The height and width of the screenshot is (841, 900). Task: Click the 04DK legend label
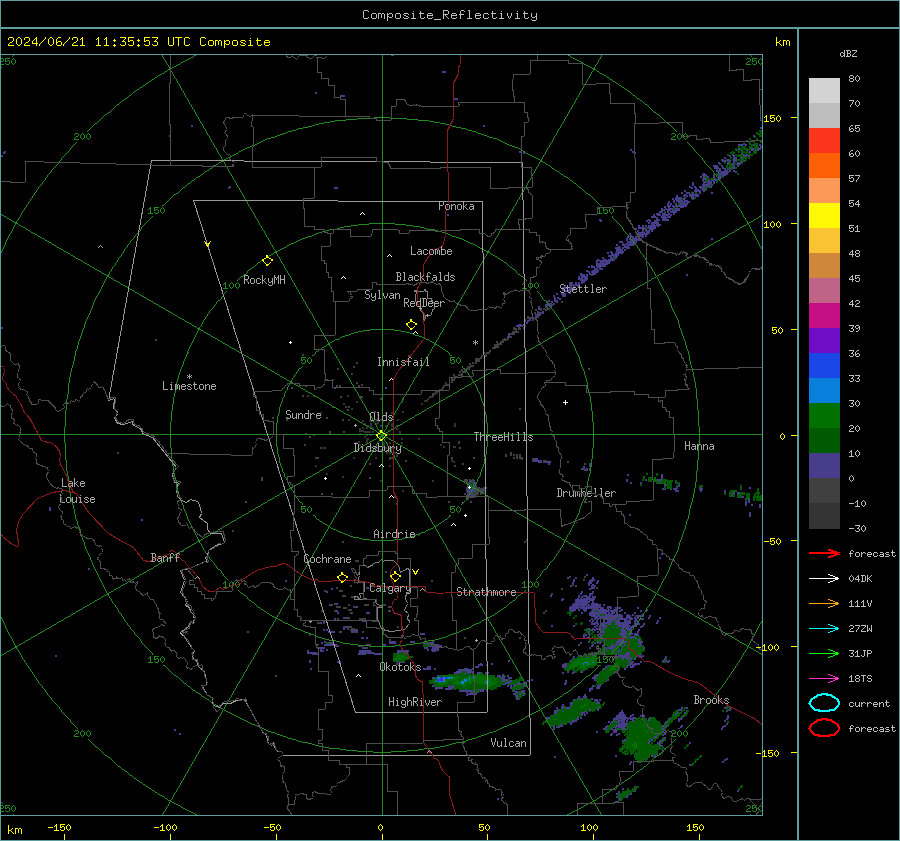click(860, 579)
